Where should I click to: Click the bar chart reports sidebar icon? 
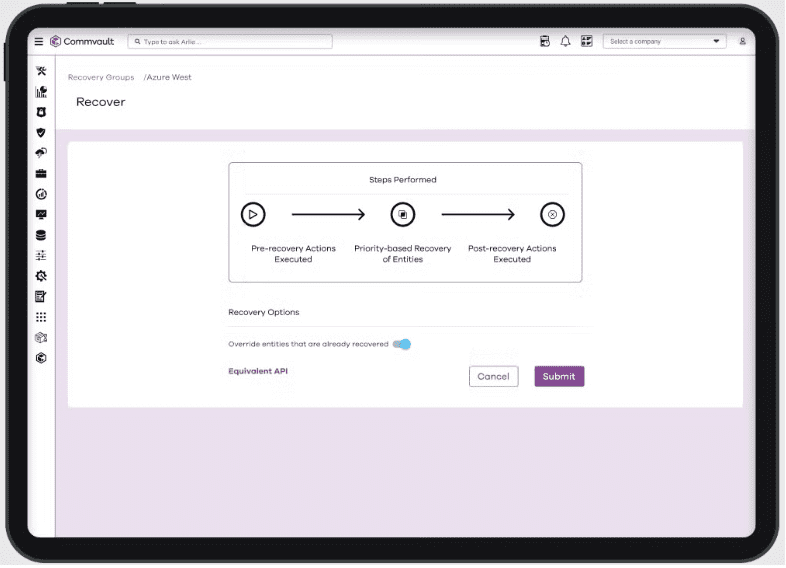point(41,92)
